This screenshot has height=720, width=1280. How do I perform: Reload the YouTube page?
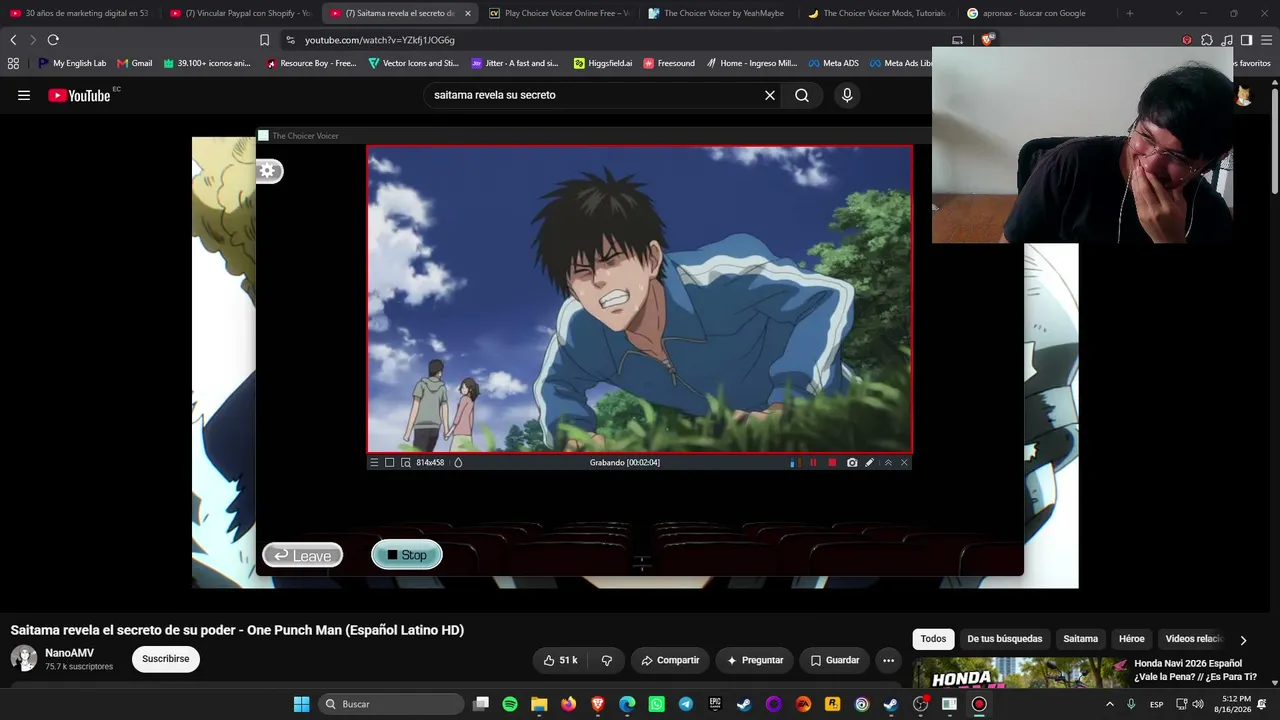(x=53, y=40)
